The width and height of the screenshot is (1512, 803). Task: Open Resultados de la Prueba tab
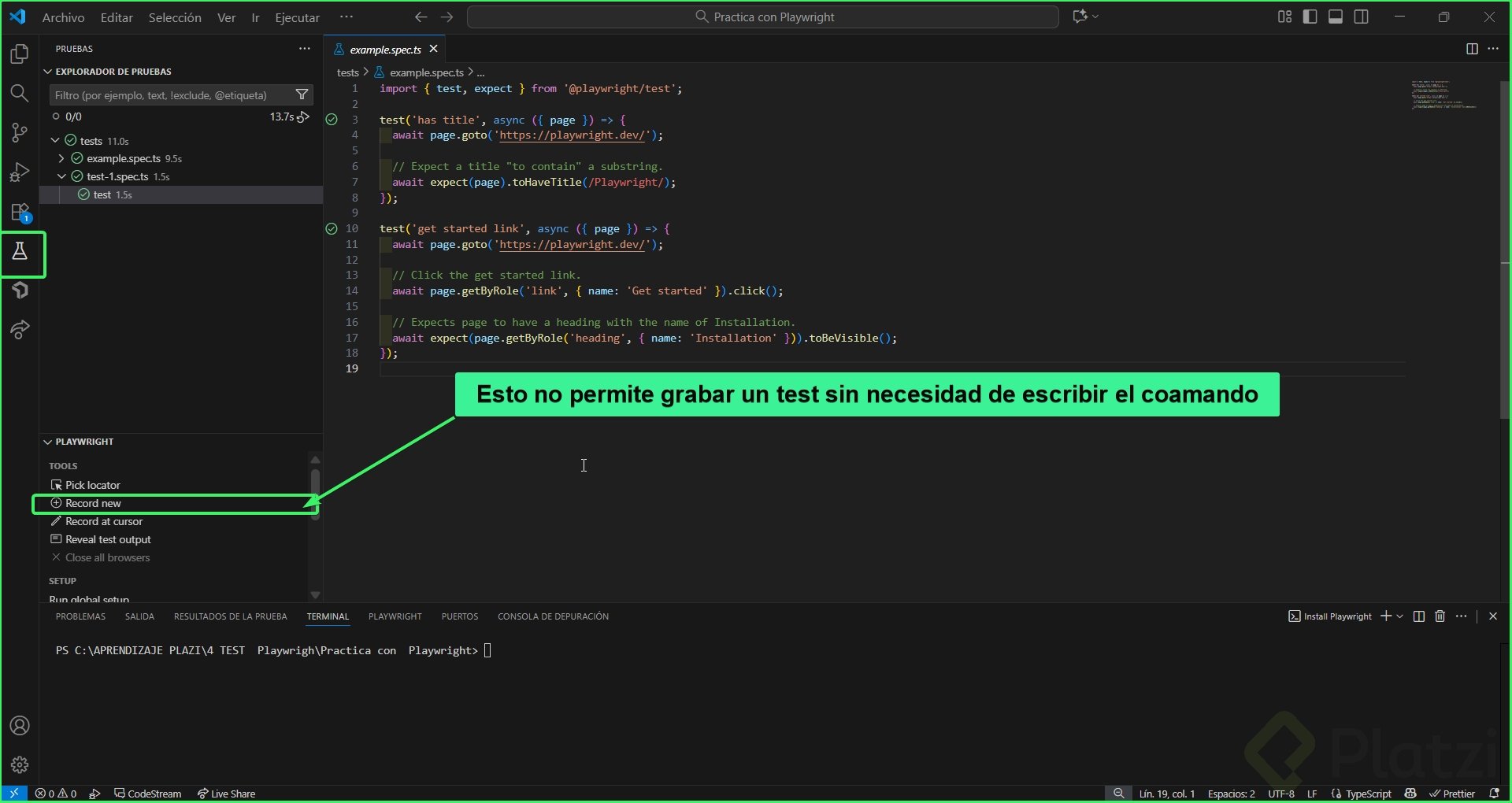(x=231, y=616)
